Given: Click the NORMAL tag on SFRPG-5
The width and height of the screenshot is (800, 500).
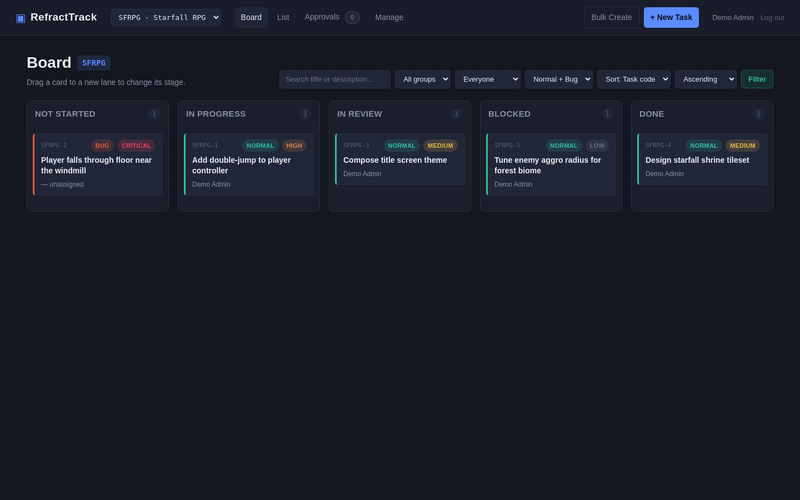Looking at the screenshot, I should pyautogui.click(x=563, y=145).
